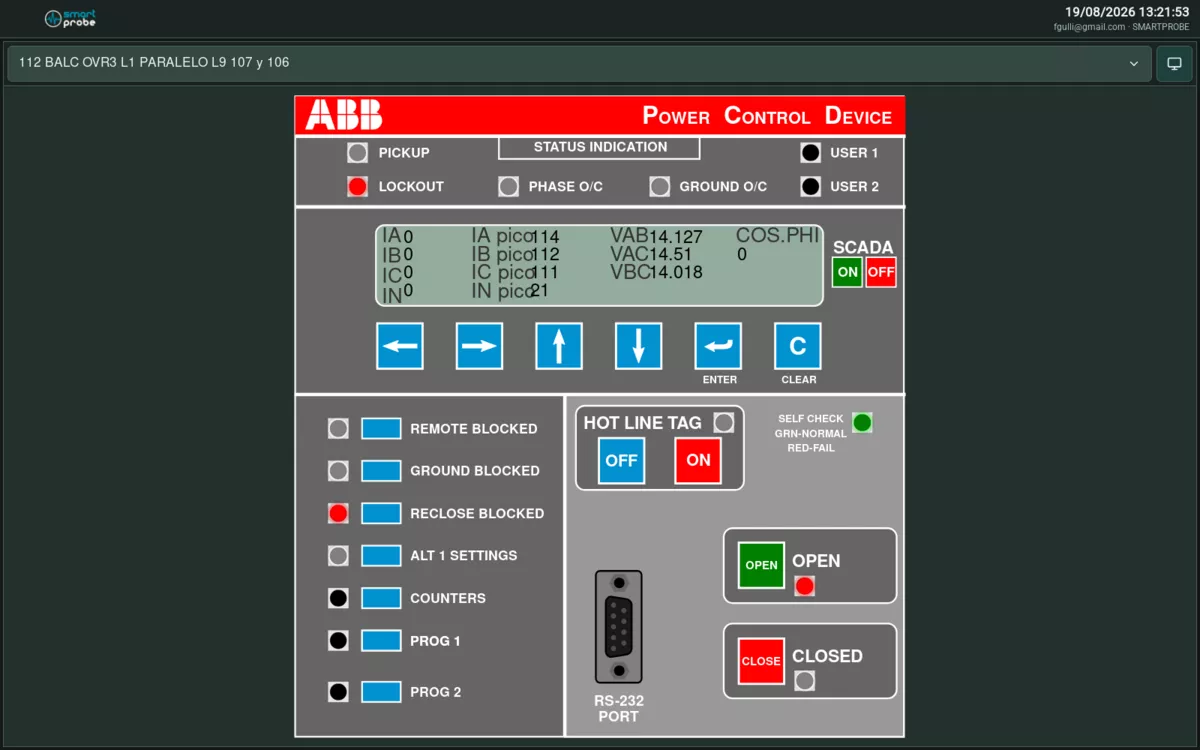This screenshot has height=750, width=1200.
Task: Click the smartprobe logo
Action: pos(70,18)
